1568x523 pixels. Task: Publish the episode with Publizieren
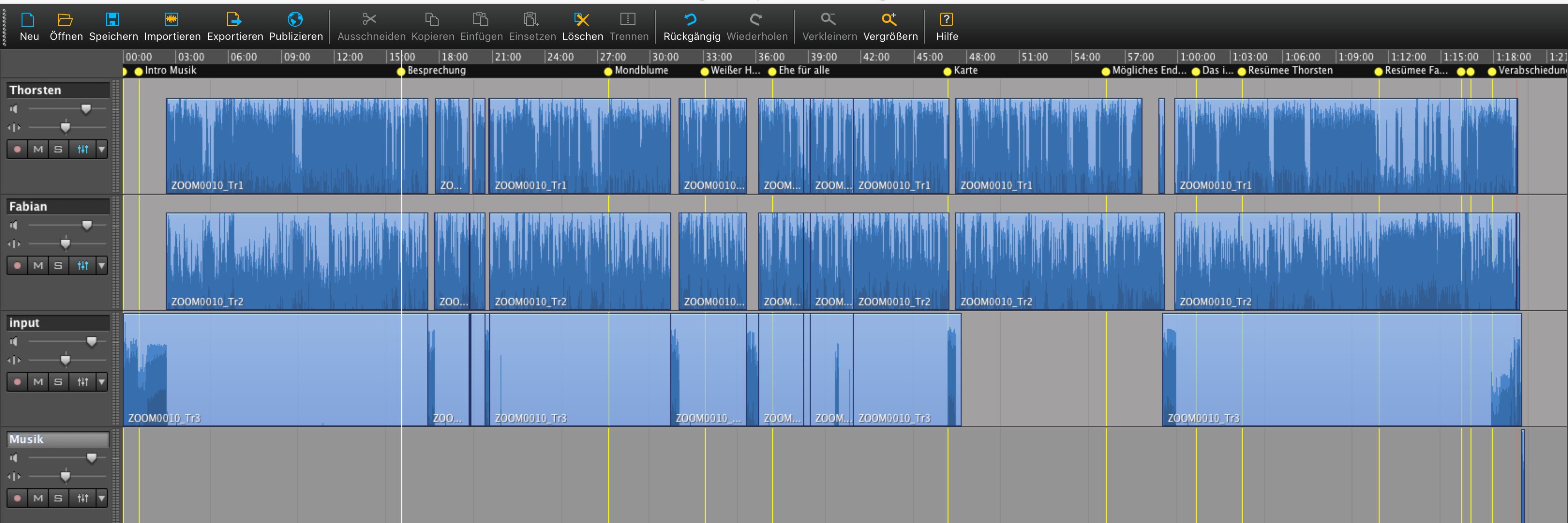click(296, 27)
